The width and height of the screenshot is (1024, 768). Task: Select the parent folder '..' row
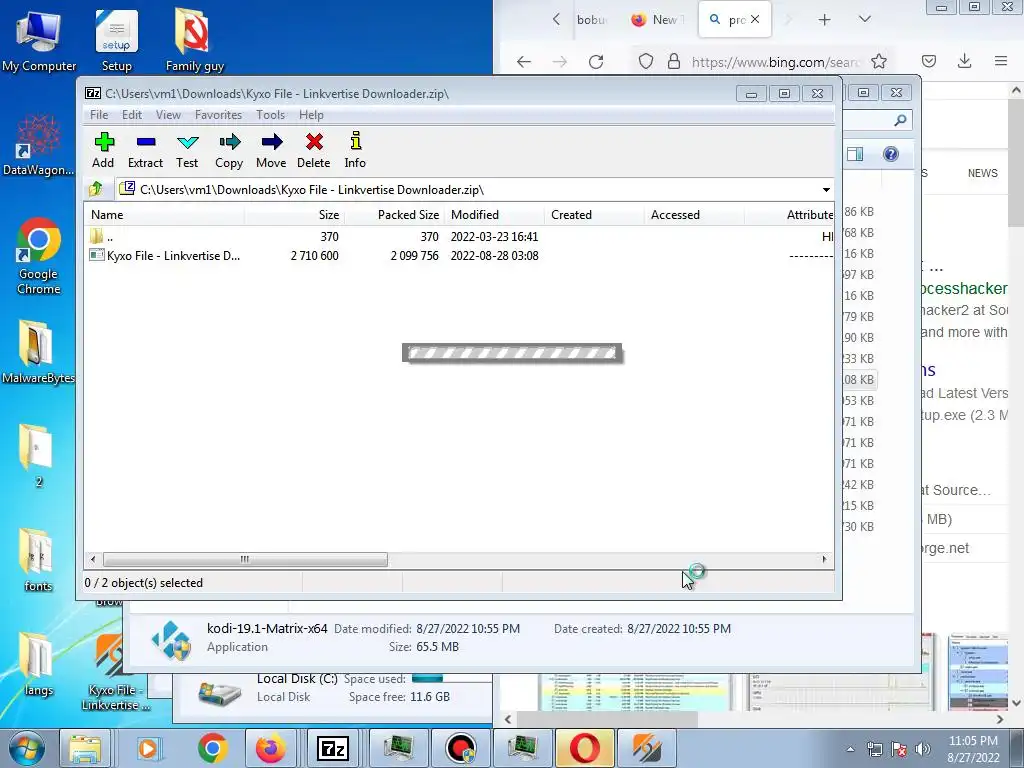(x=460, y=236)
